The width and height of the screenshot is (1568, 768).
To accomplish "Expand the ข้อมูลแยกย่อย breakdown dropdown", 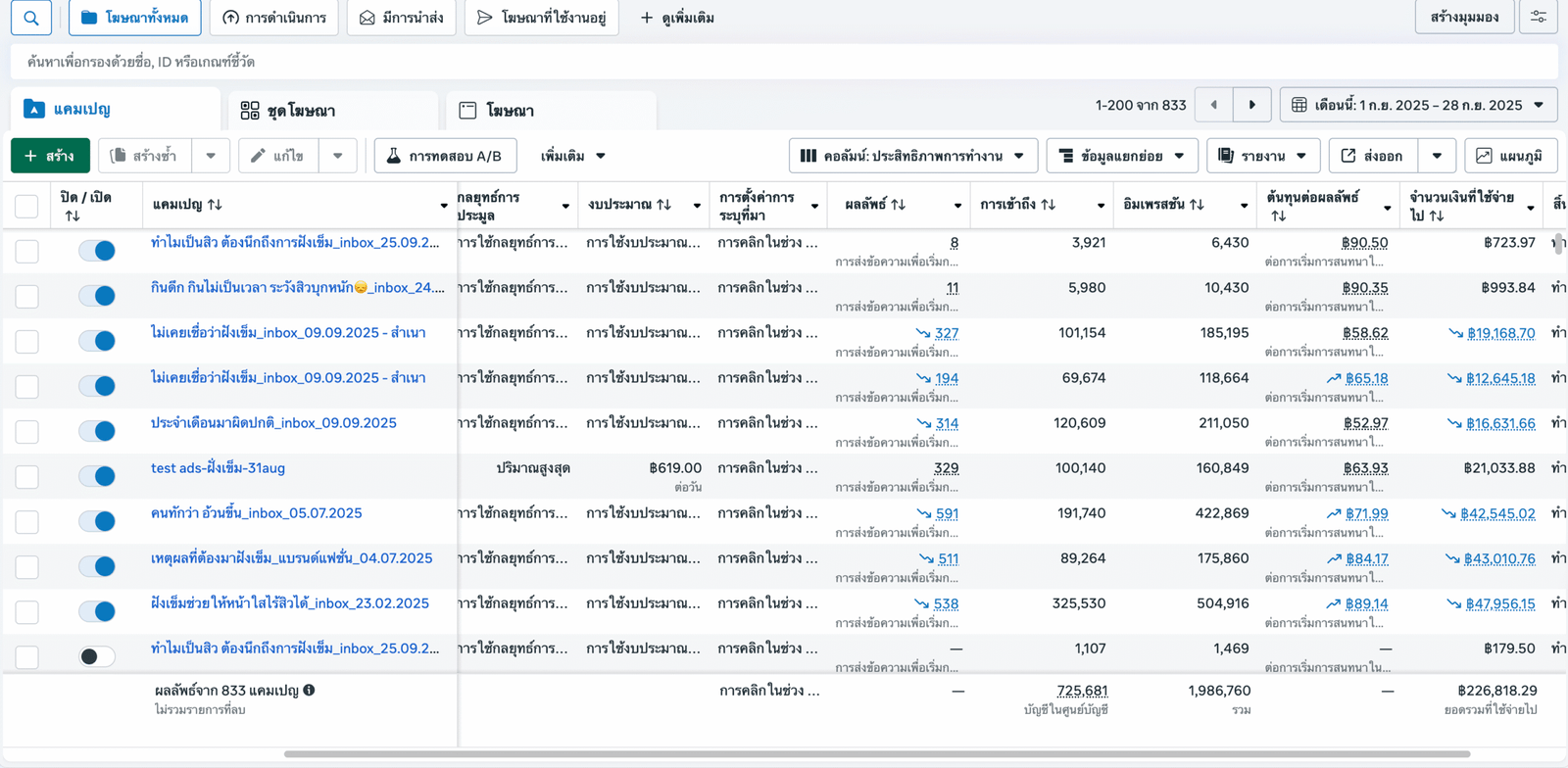I will pyautogui.click(x=1121, y=156).
